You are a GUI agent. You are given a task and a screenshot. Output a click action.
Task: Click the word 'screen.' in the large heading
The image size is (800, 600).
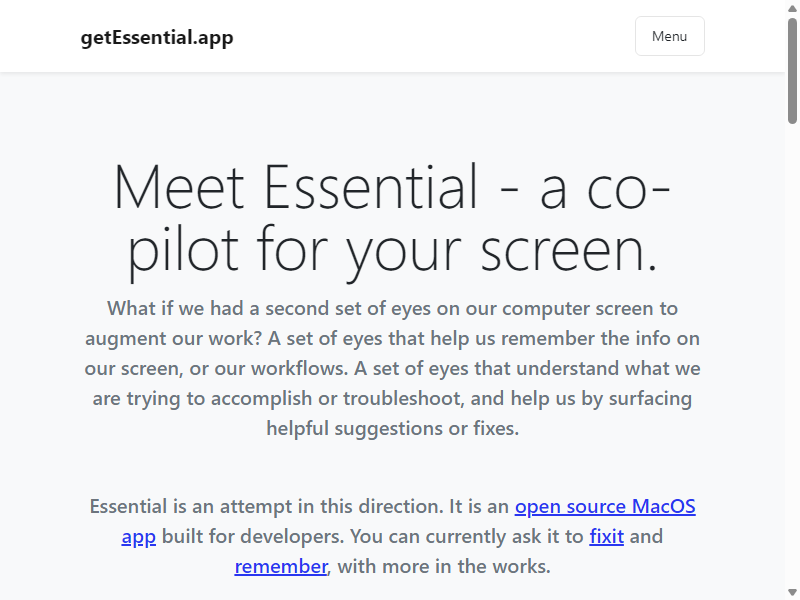pyautogui.click(x=569, y=249)
